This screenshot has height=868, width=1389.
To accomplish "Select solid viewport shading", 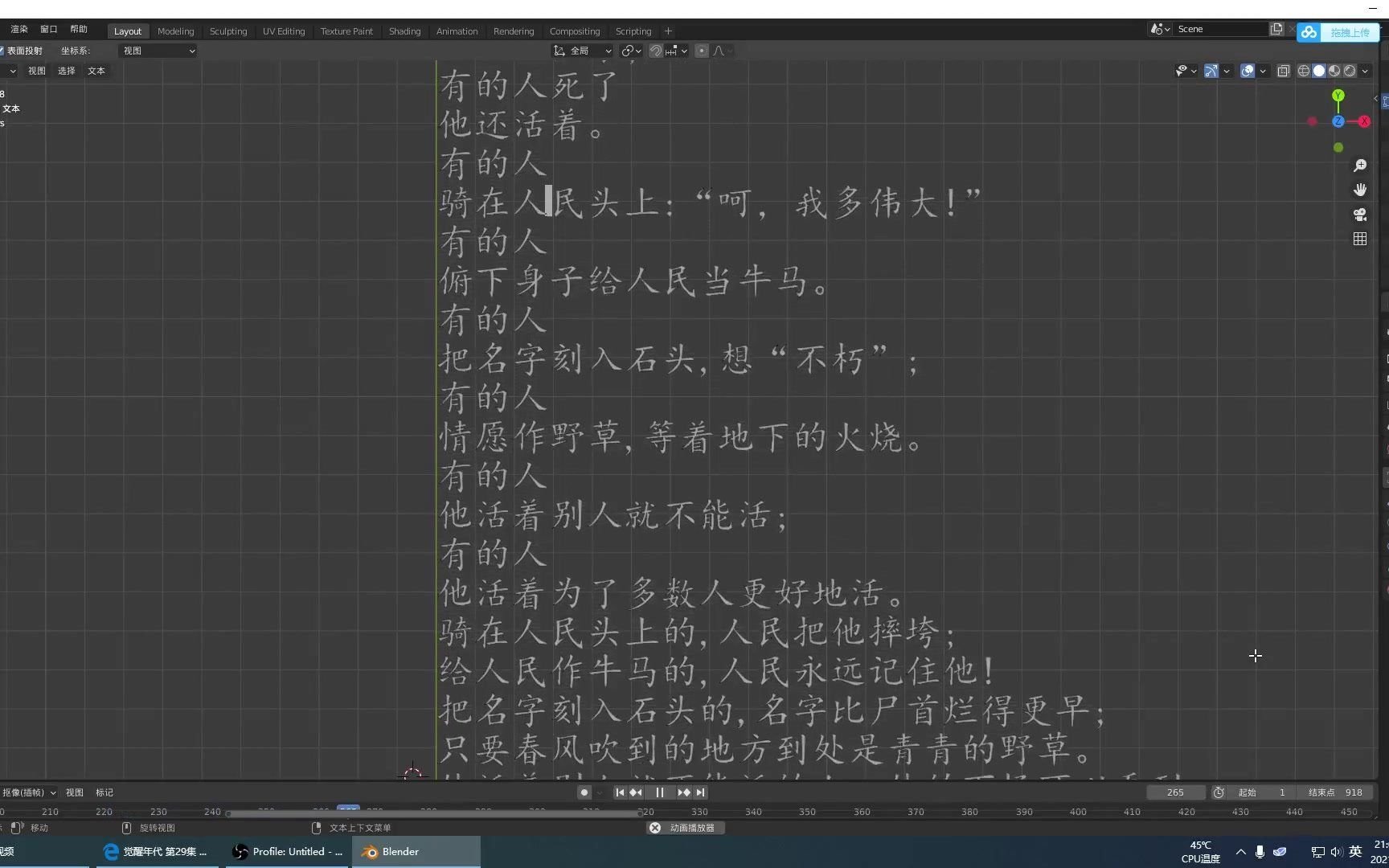I will coord(1319,71).
